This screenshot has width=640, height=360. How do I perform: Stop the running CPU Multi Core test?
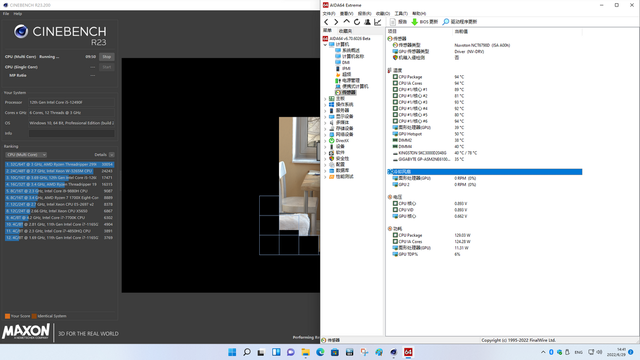click(107, 57)
